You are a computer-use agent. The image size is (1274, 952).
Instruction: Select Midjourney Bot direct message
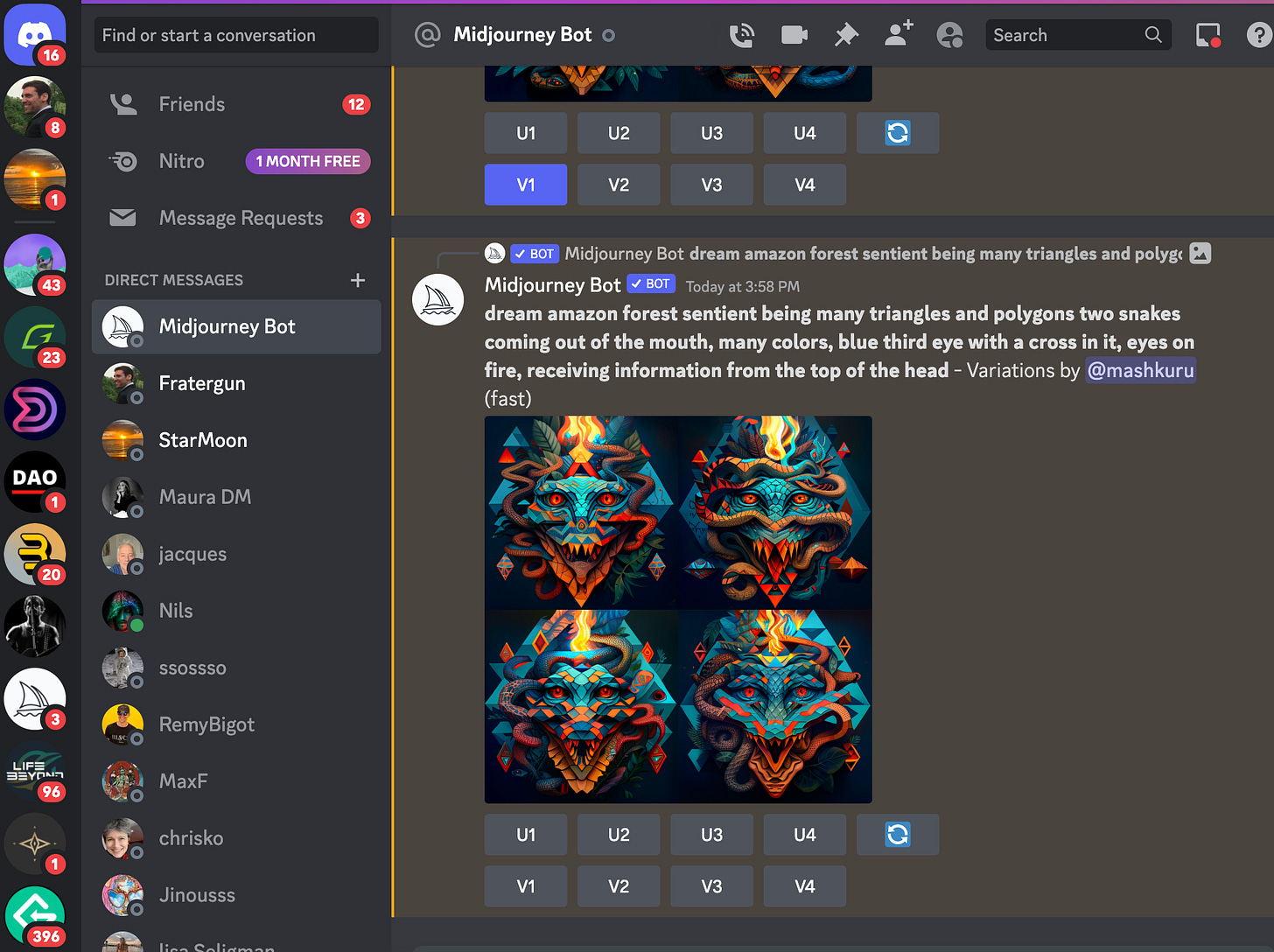236,326
